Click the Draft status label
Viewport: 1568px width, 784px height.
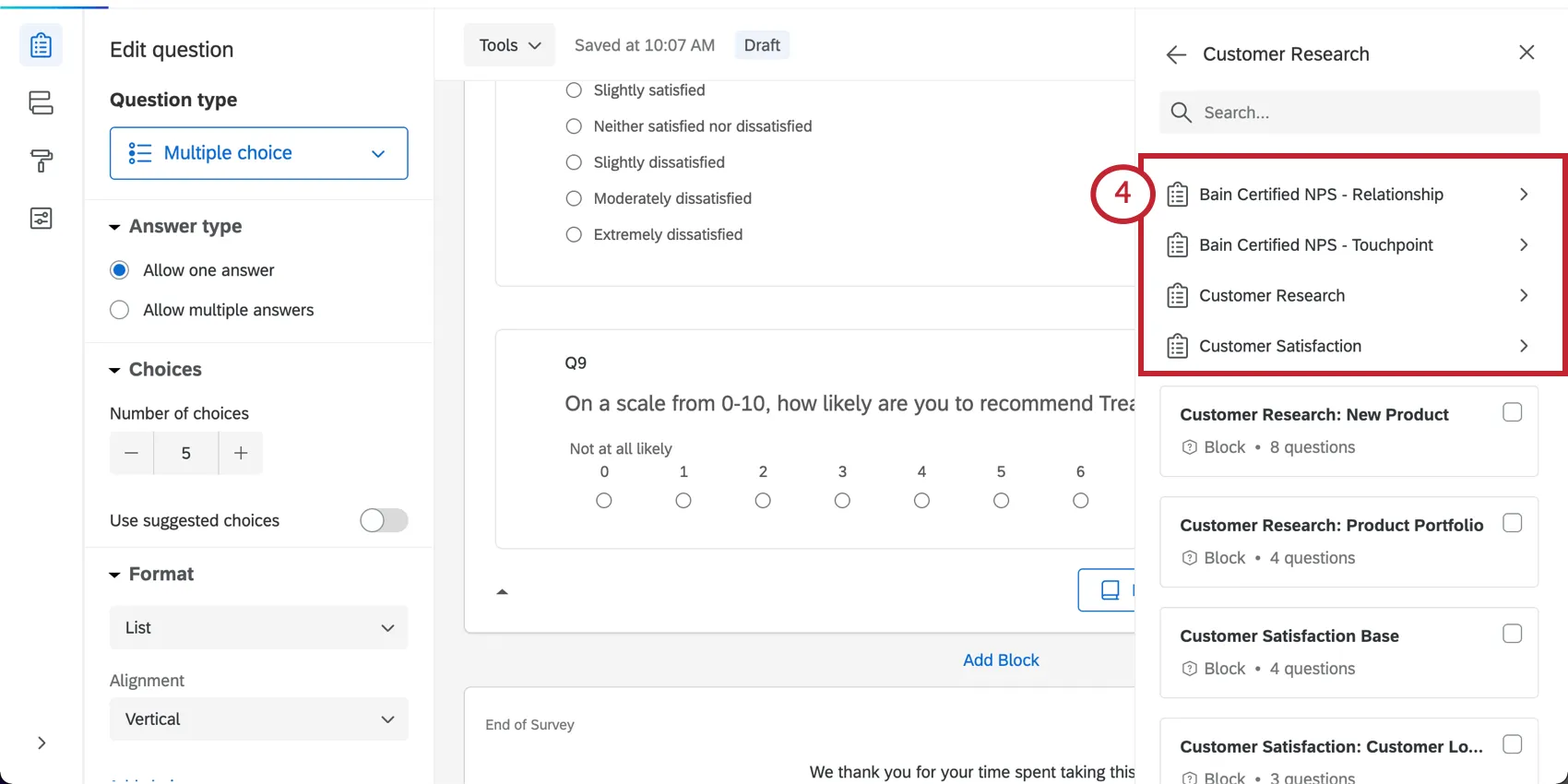click(x=762, y=44)
